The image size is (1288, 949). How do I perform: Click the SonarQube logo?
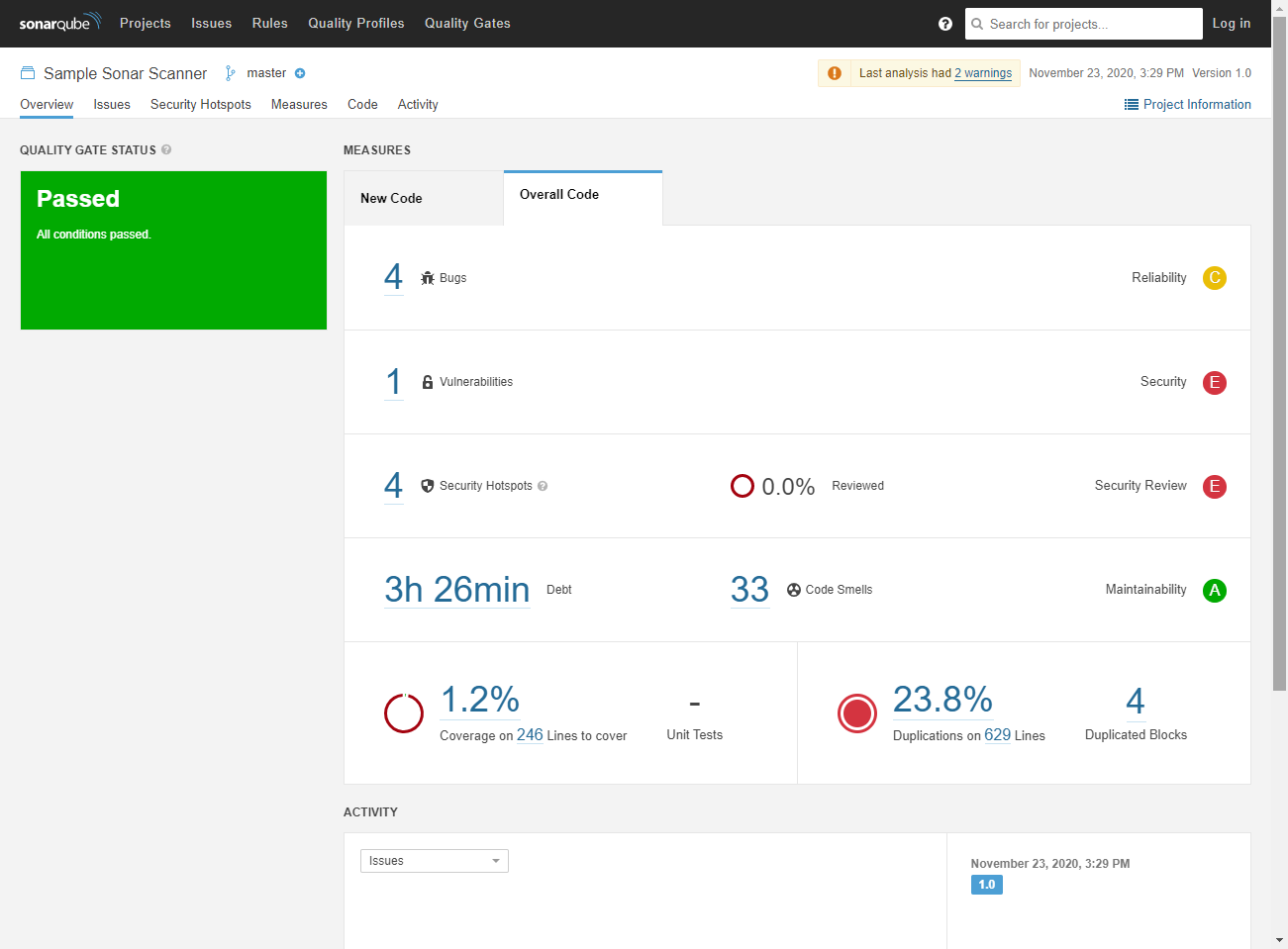(59, 23)
